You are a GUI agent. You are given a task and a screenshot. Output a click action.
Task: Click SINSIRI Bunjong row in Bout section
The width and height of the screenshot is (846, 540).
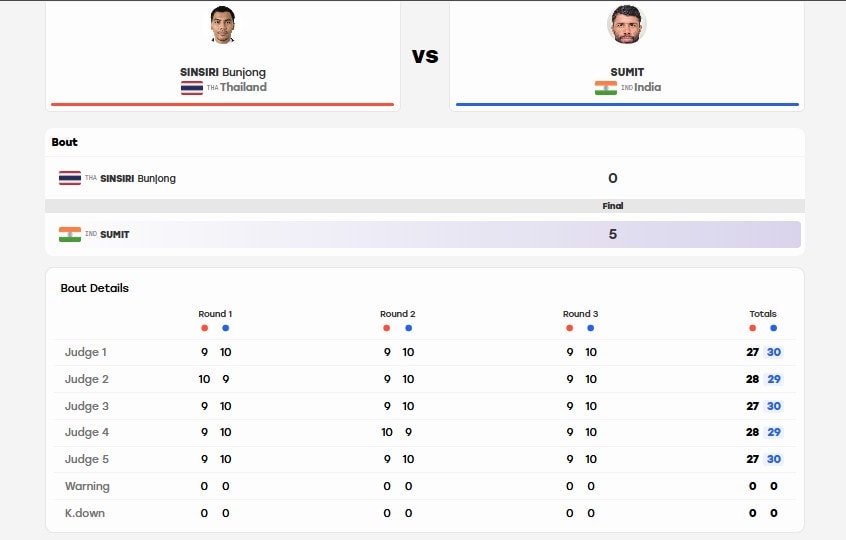(425, 178)
